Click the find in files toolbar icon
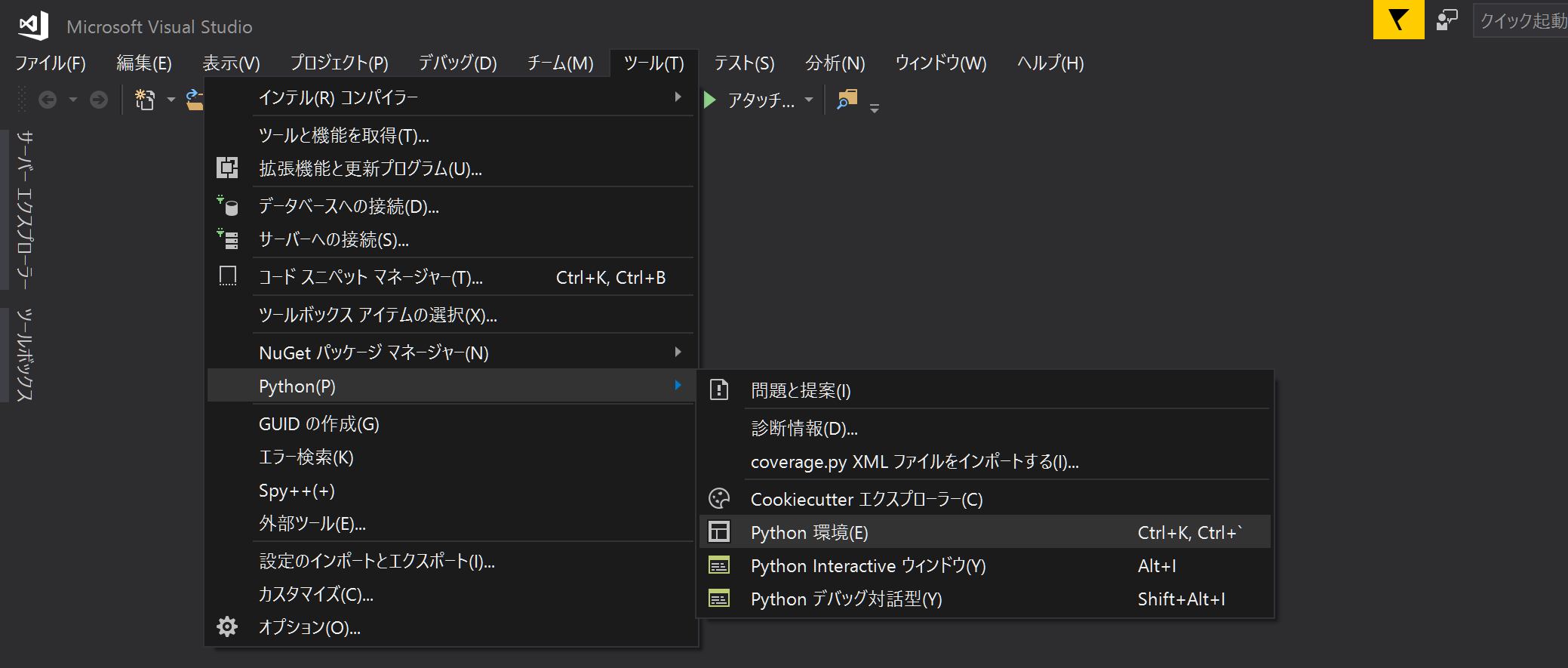1568x668 pixels. click(x=847, y=99)
